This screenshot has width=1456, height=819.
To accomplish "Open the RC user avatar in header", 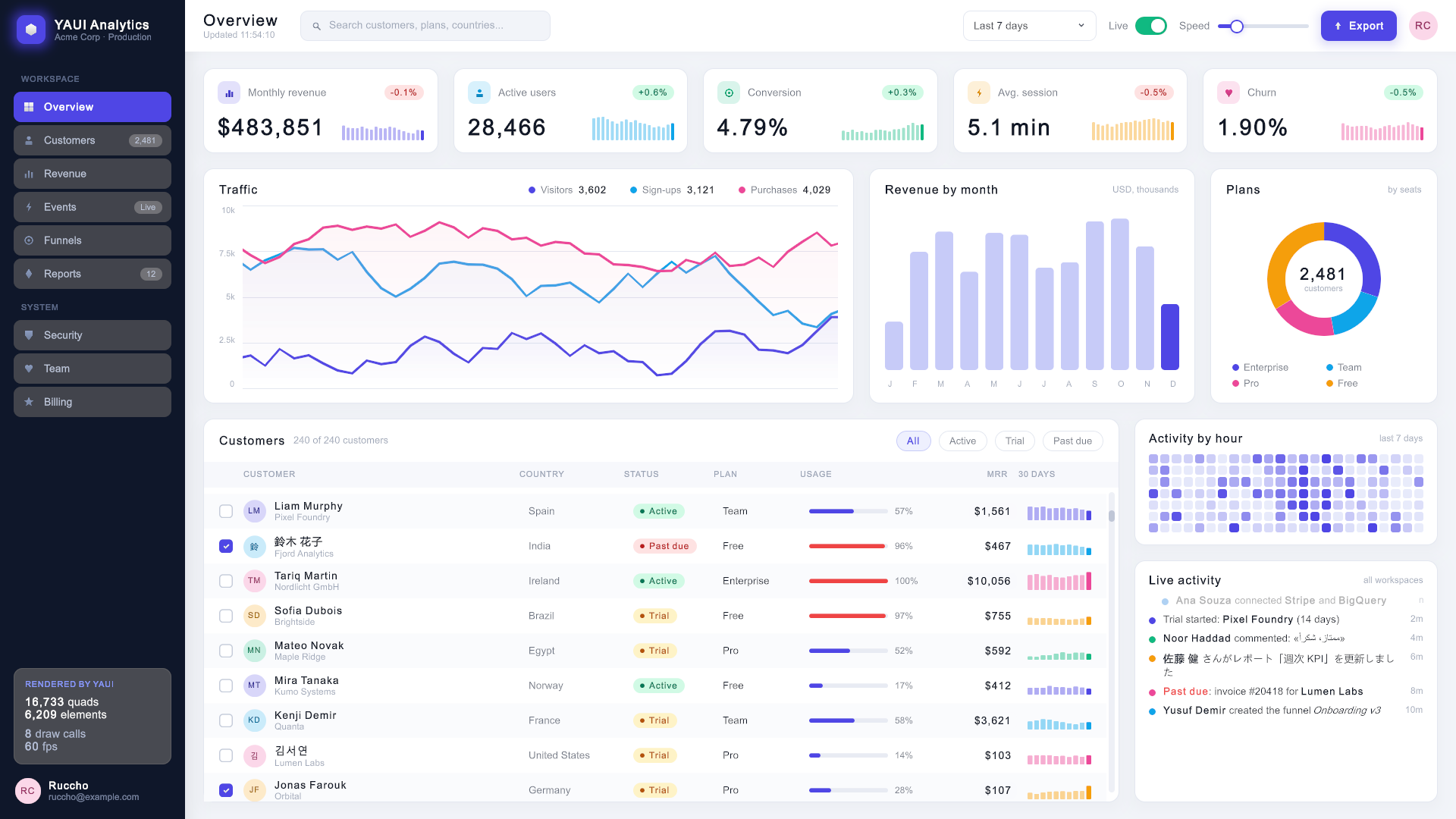I will tap(1423, 26).
